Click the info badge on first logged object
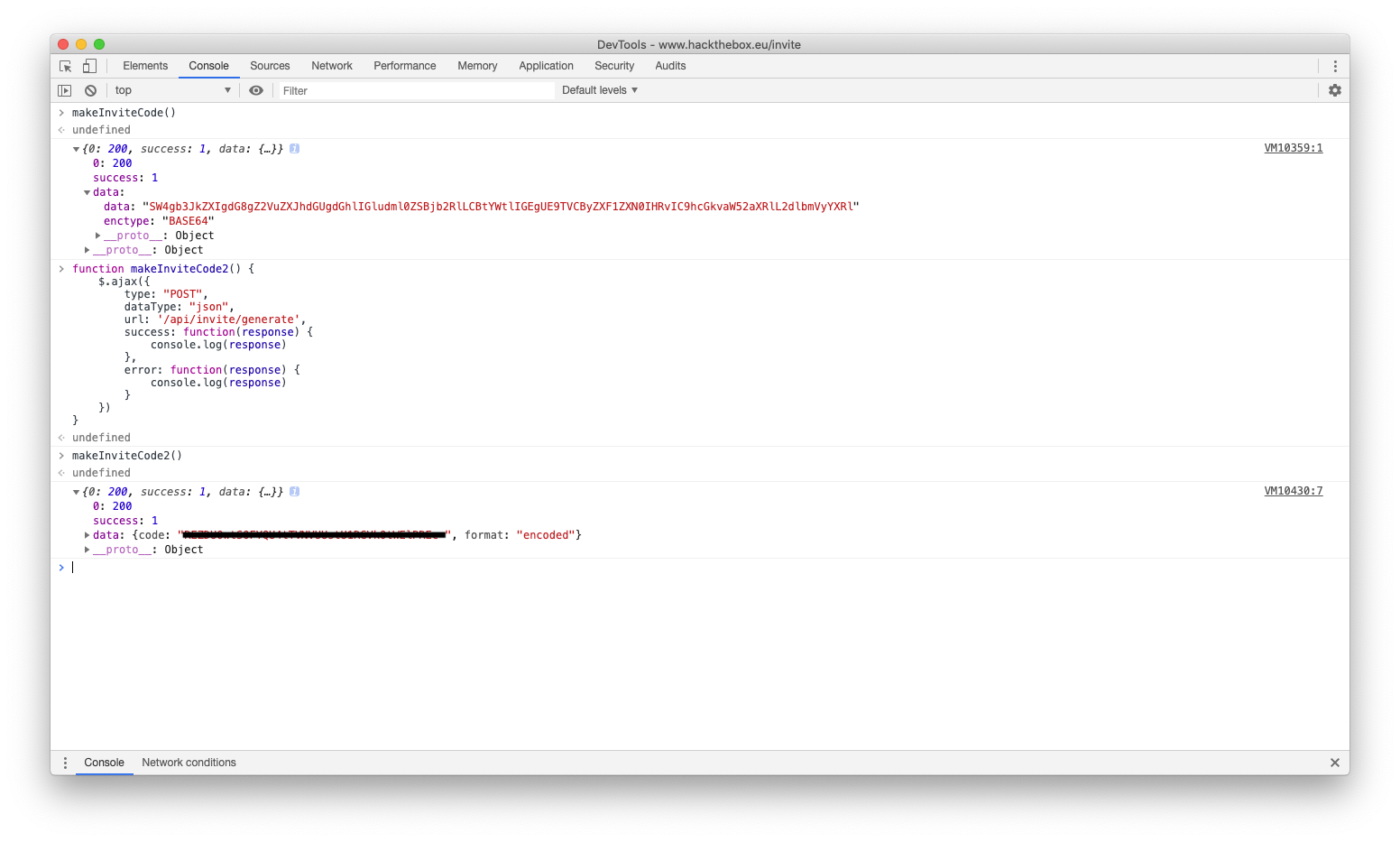Viewport: 1400px width, 842px height. pos(294,149)
